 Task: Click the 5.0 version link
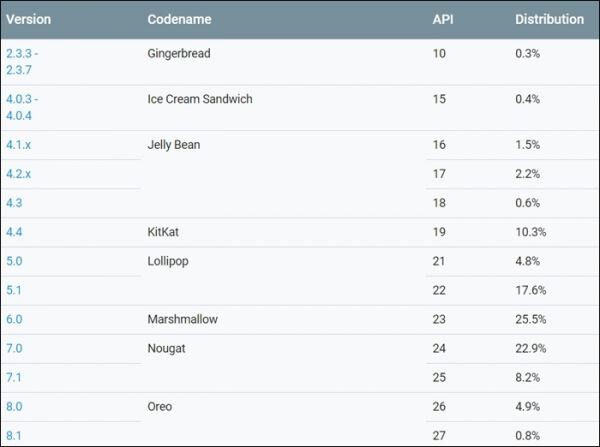(x=14, y=261)
